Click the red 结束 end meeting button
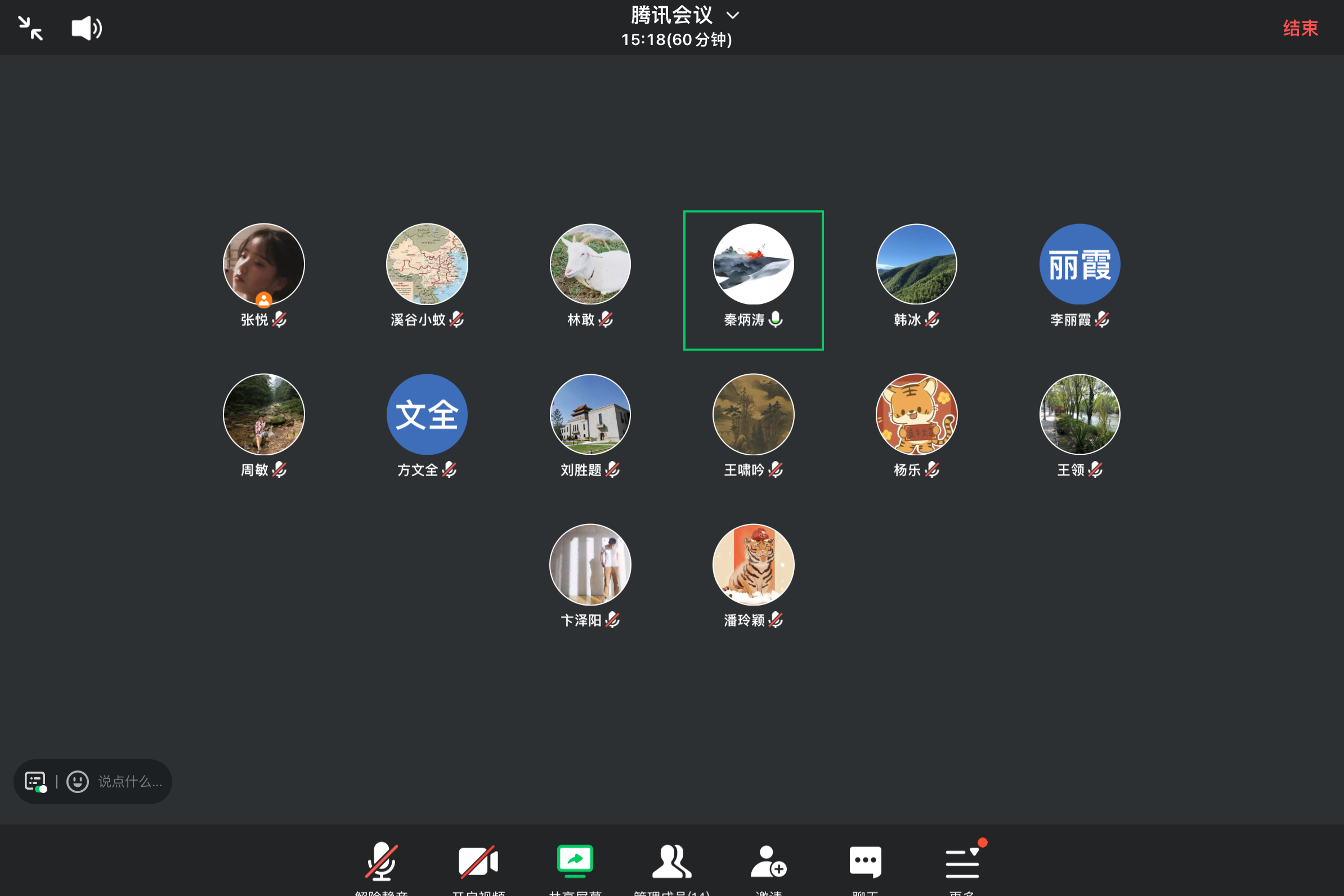This screenshot has height=896, width=1344. coord(1300,28)
